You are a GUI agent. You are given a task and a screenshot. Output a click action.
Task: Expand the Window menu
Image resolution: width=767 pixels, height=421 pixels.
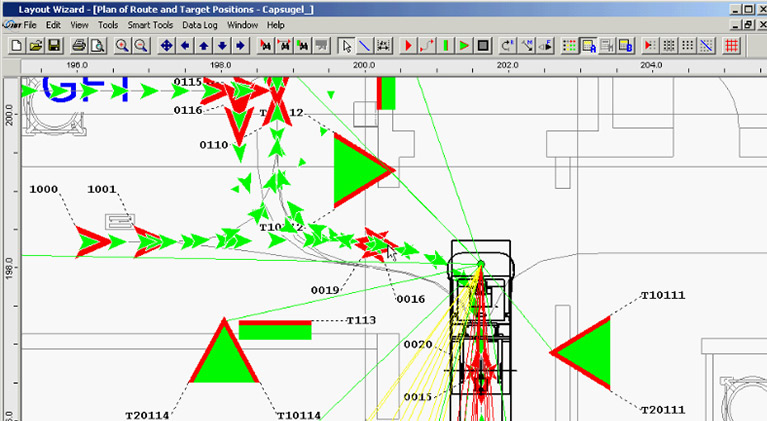[242, 24]
